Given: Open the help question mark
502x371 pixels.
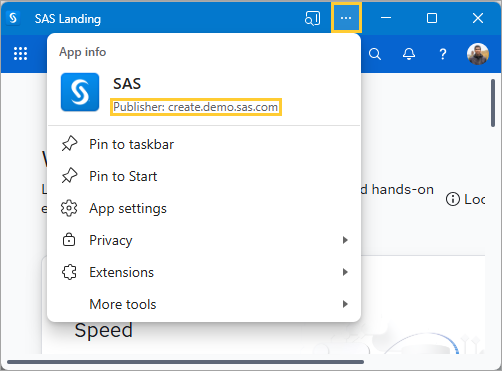Looking at the screenshot, I should 443,54.
